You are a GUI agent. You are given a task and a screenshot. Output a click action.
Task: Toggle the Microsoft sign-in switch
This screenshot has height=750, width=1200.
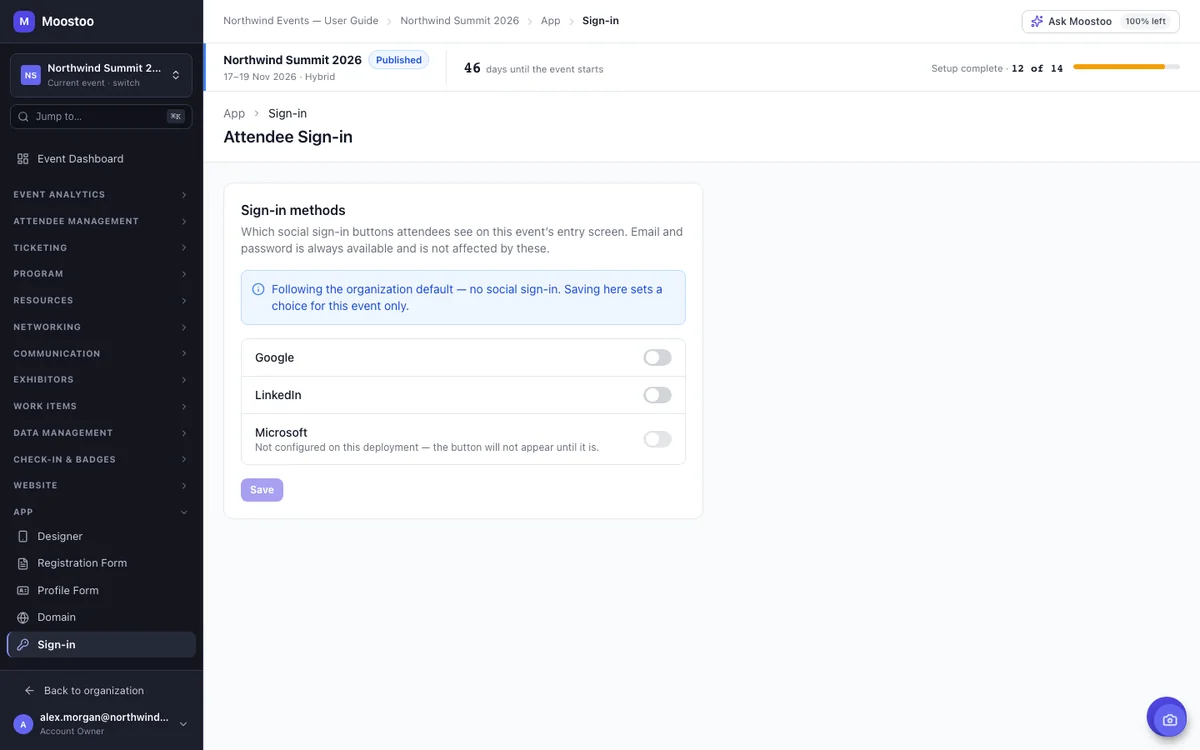click(657, 439)
